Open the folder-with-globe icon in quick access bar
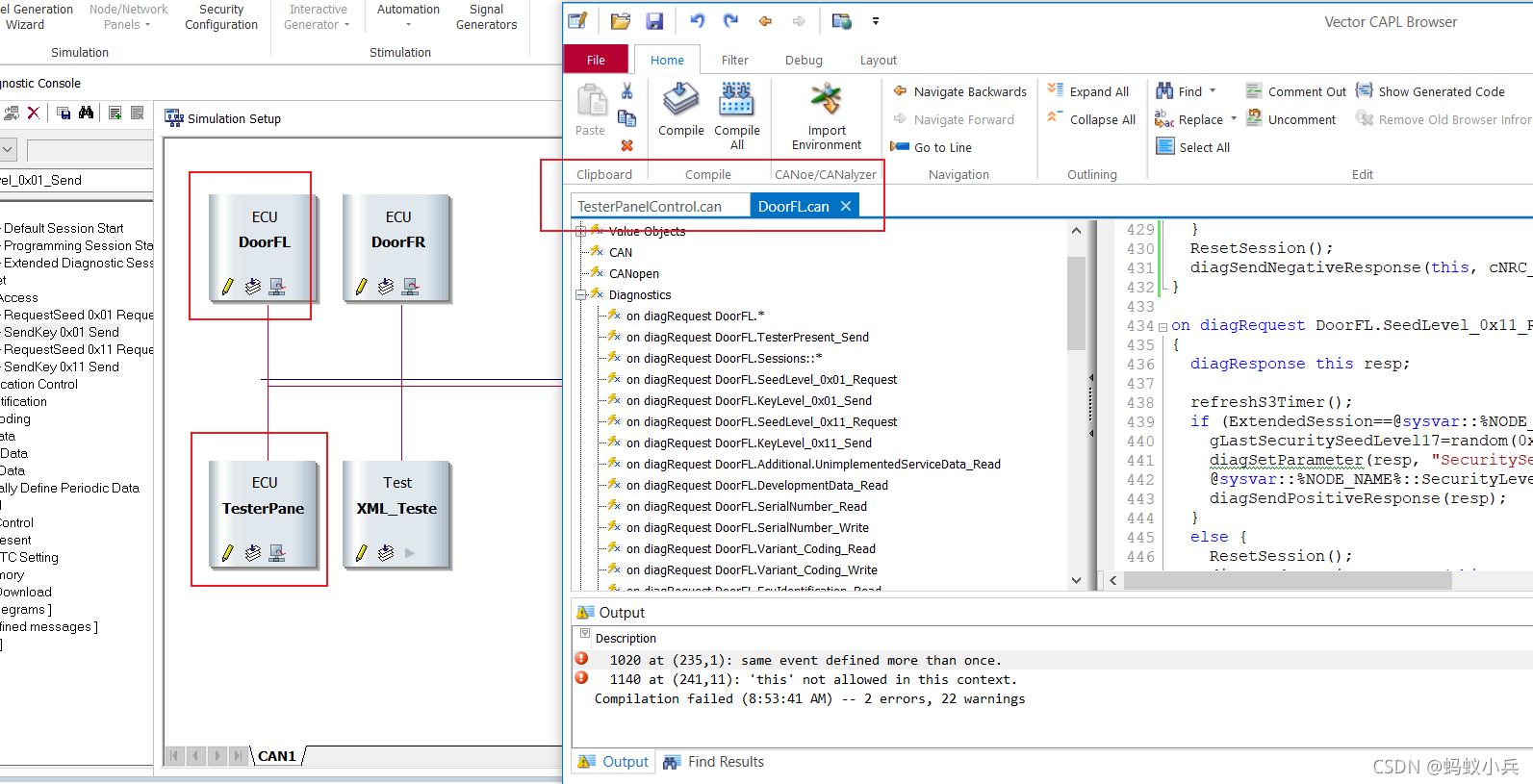 tap(842, 21)
